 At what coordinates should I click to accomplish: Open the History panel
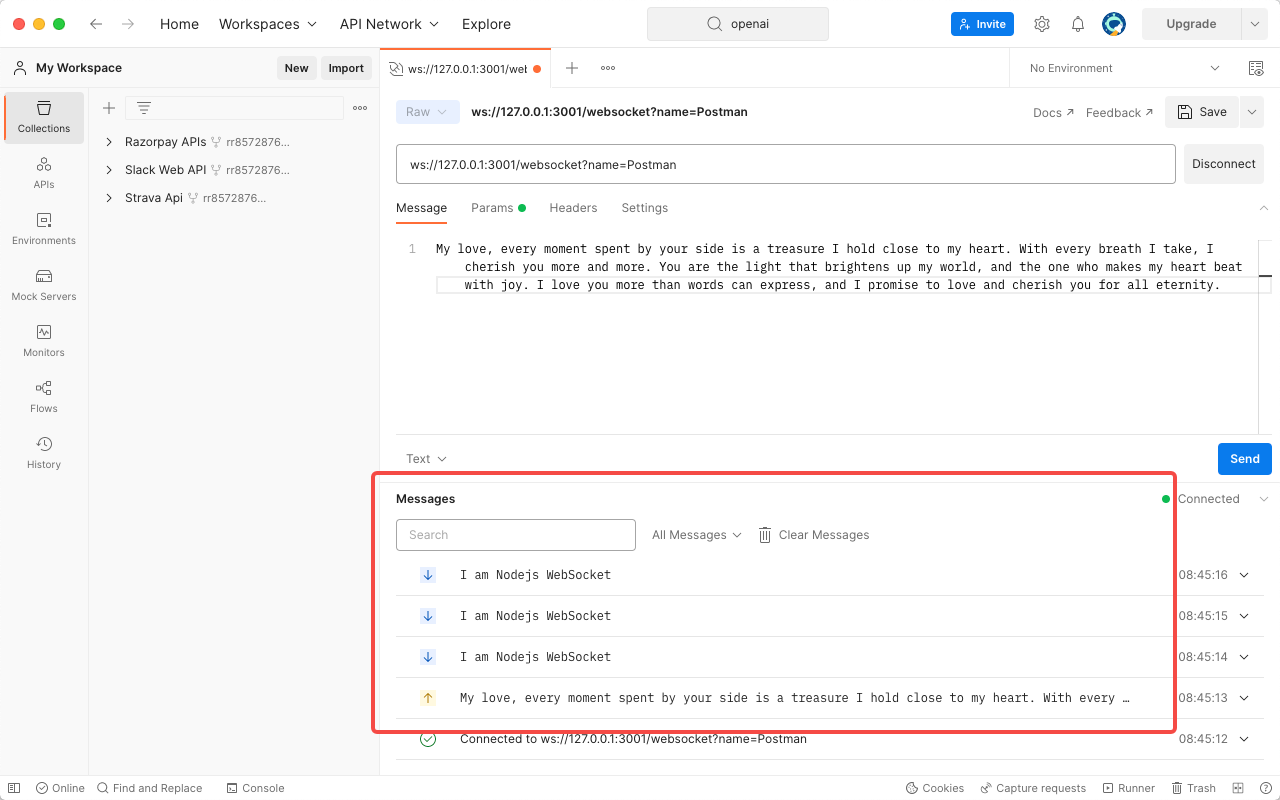coord(43,452)
